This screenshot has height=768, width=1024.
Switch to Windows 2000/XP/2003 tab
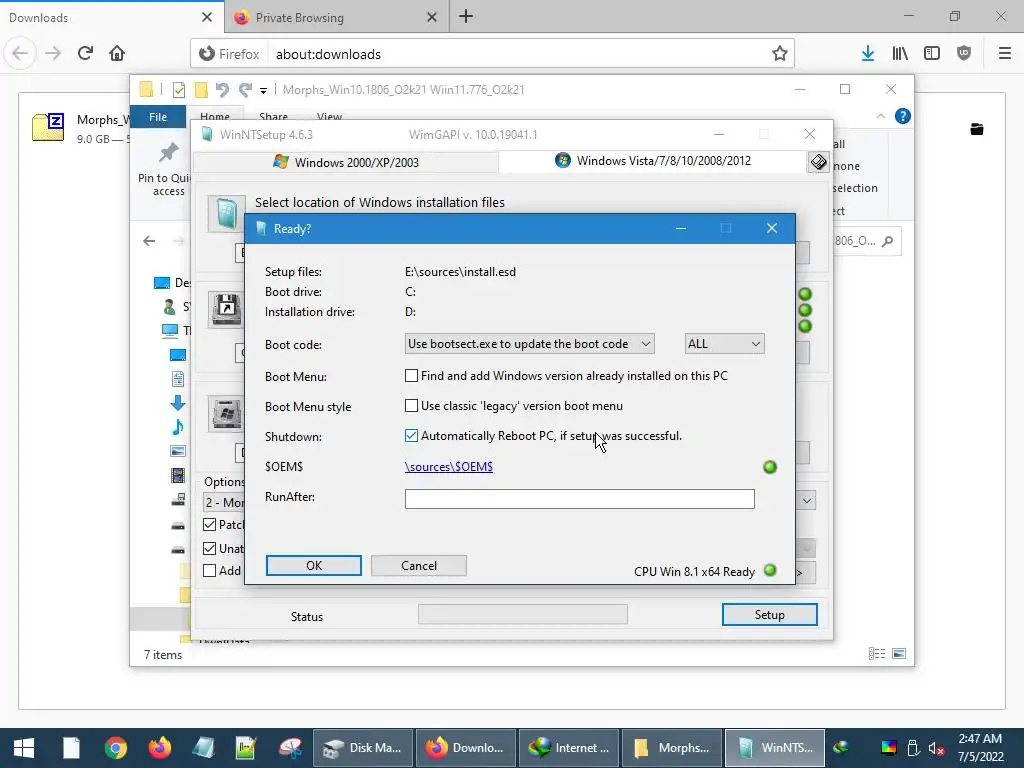pos(346,162)
